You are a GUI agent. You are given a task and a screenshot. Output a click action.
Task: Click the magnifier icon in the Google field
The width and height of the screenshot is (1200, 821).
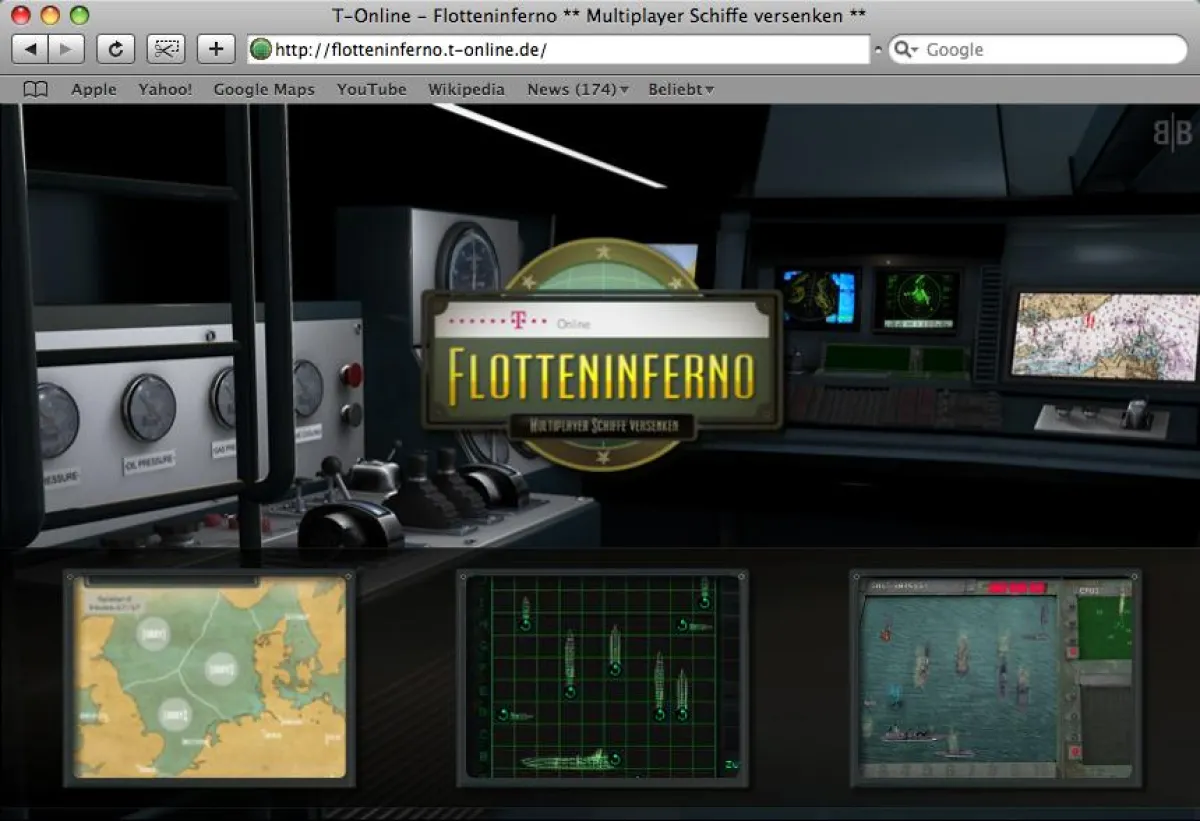(905, 49)
